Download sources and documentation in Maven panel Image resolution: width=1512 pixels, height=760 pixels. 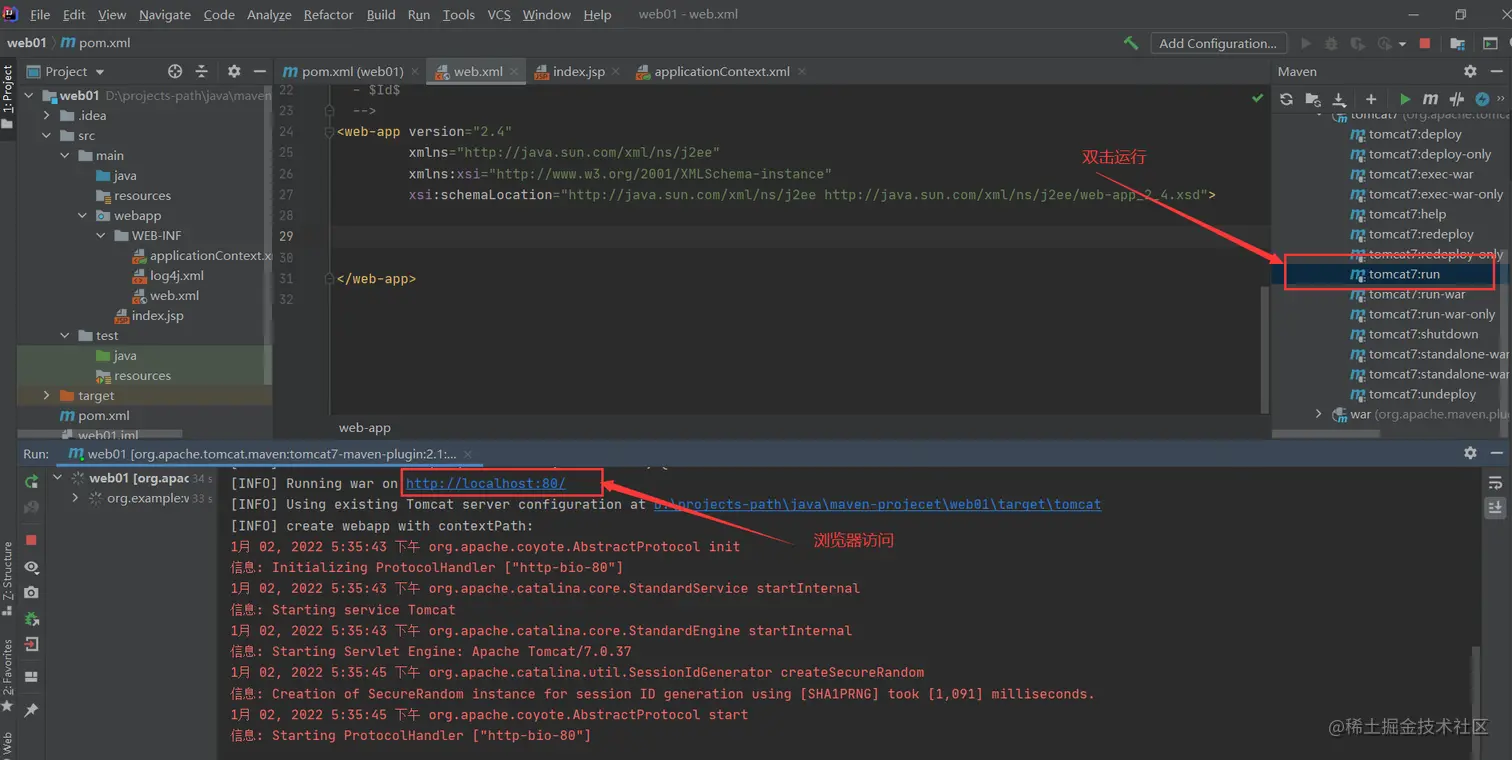[x=1339, y=99]
